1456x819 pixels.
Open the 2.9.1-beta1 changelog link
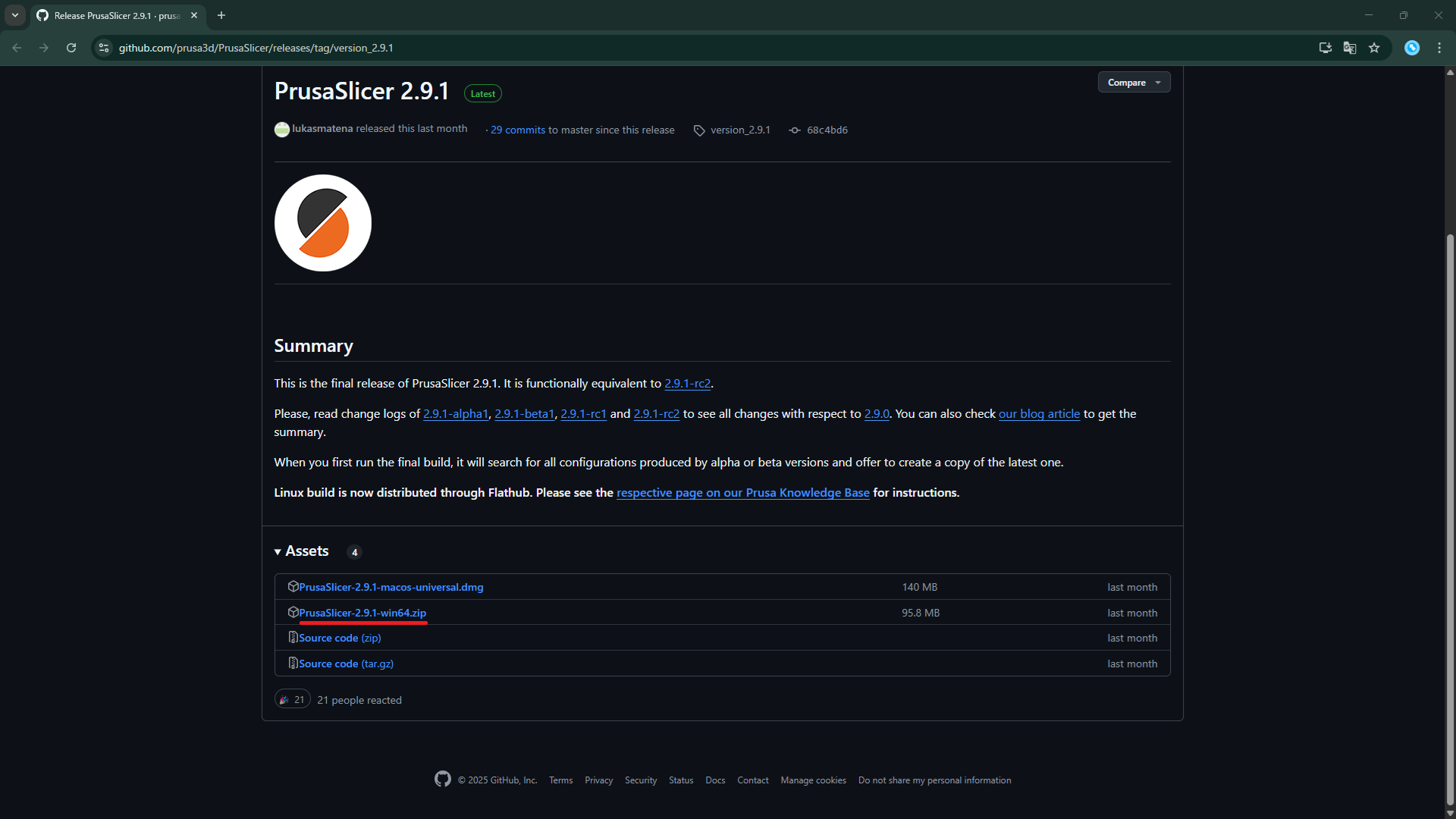tap(524, 414)
